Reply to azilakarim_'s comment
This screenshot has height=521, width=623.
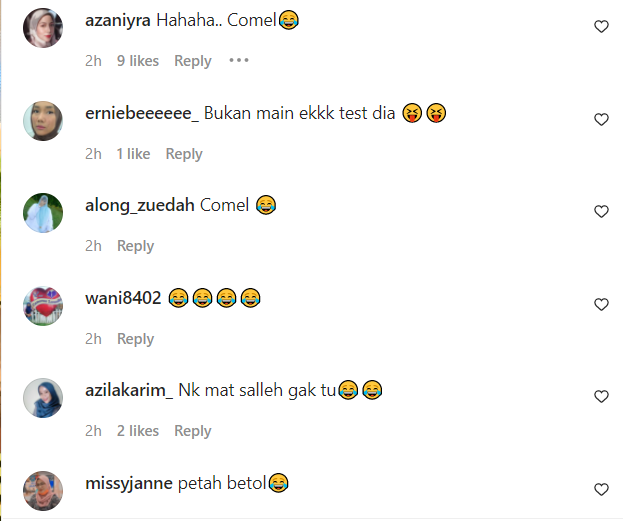coord(193,431)
